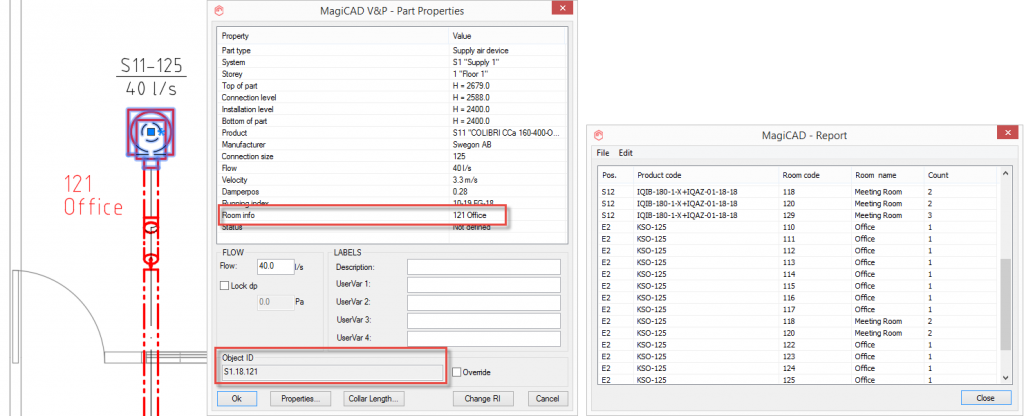Click the UserVar 2 input field
The width and height of the screenshot is (1024, 416).
pos(483,303)
